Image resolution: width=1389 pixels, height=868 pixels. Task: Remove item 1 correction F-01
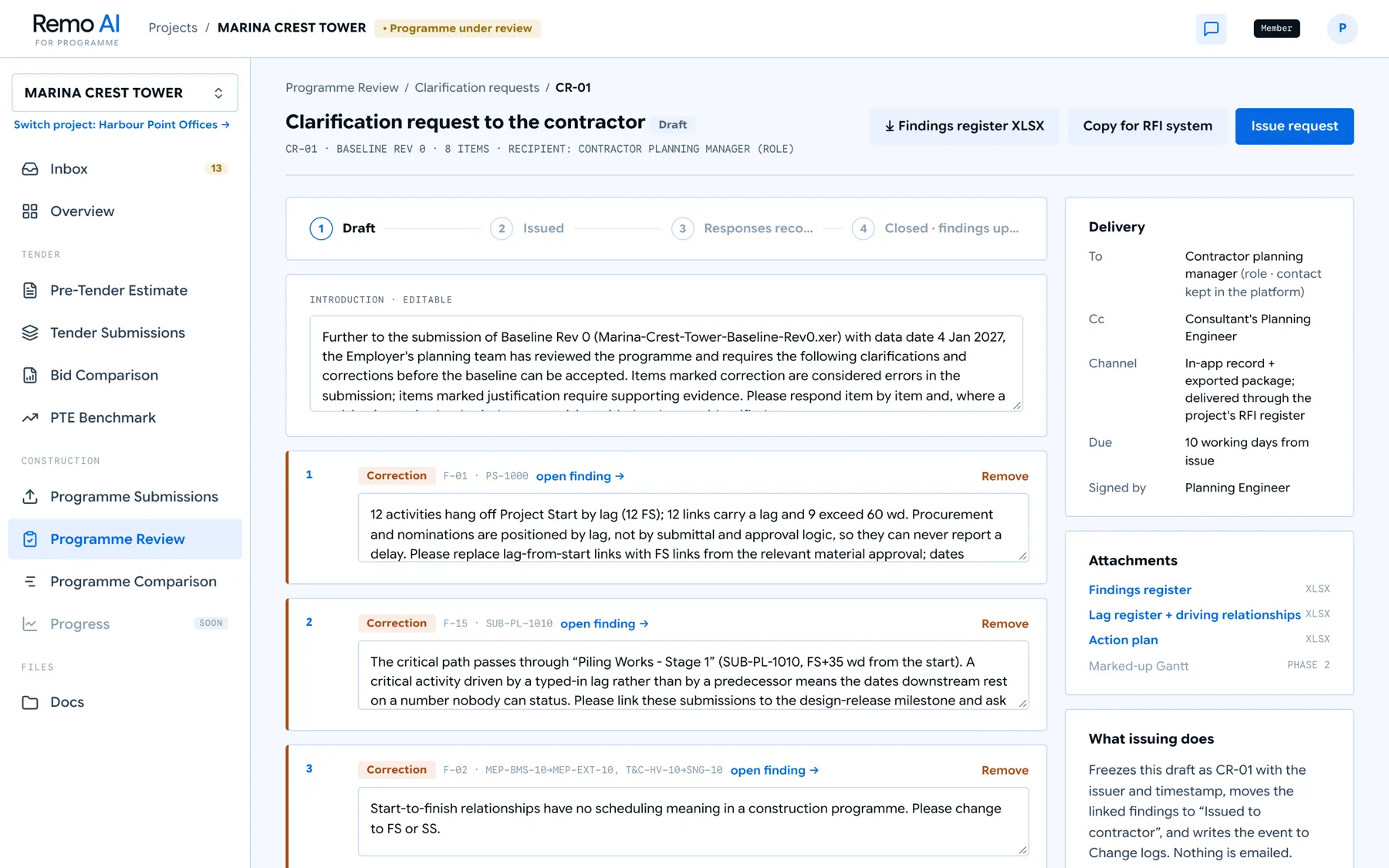pos(1005,476)
